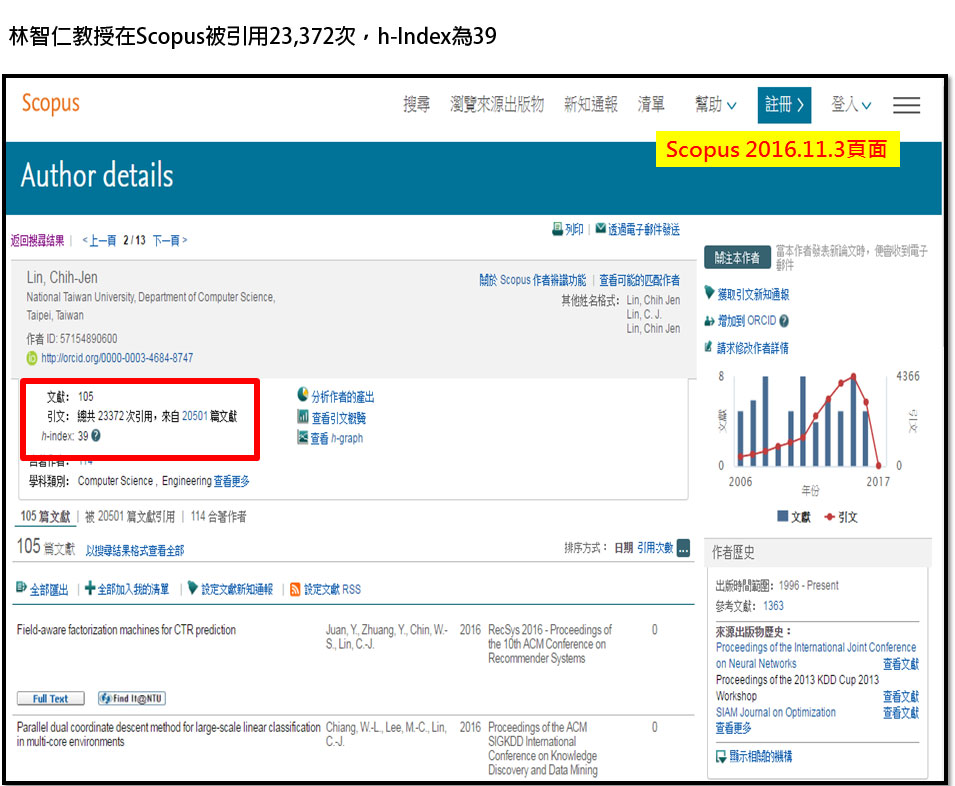The image size is (955, 786).
Task: Open the Scopus home logo
Action: click(x=51, y=103)
